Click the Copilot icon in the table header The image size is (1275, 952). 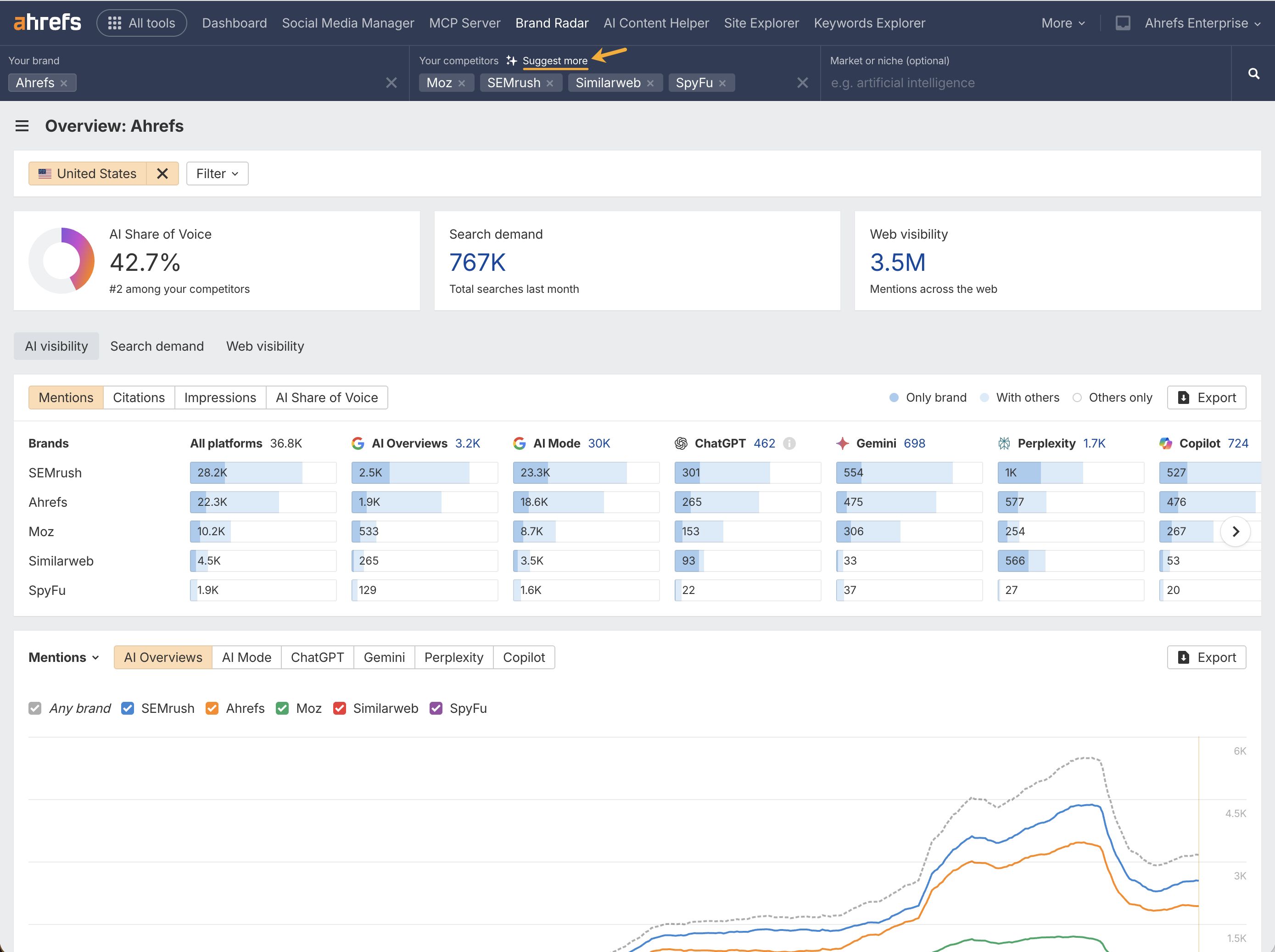point(1166,443)
